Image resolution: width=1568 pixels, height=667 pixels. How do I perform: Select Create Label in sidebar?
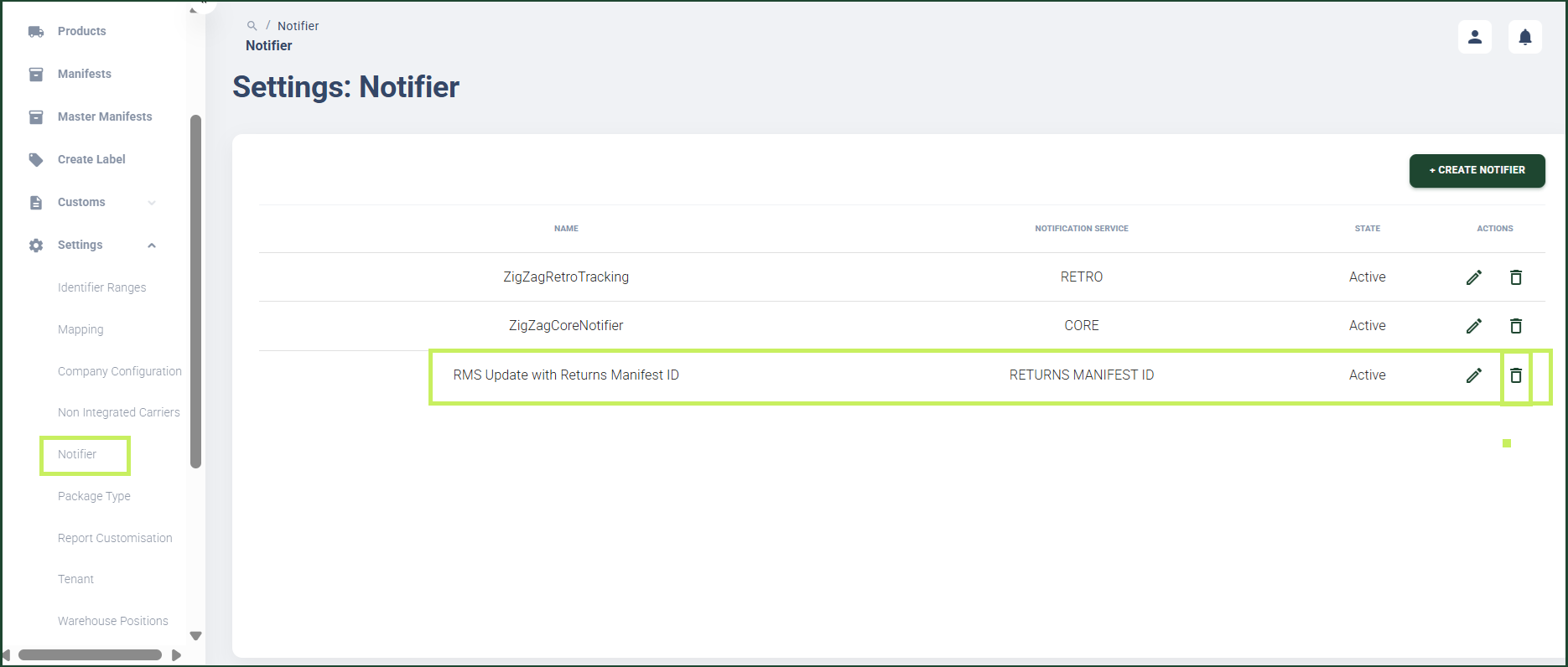[91, 159]
